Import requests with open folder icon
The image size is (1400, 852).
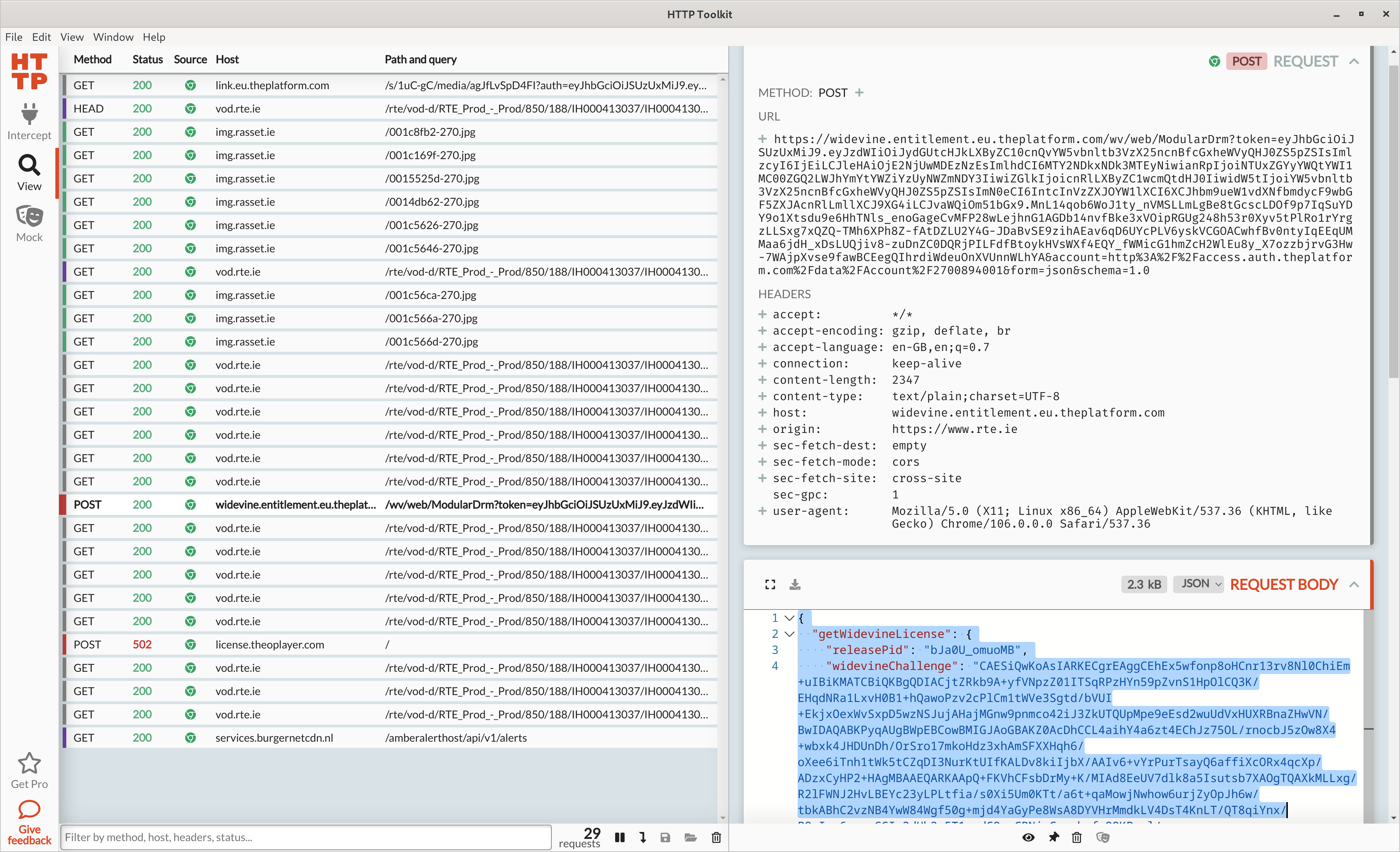[x=690, y=837]
